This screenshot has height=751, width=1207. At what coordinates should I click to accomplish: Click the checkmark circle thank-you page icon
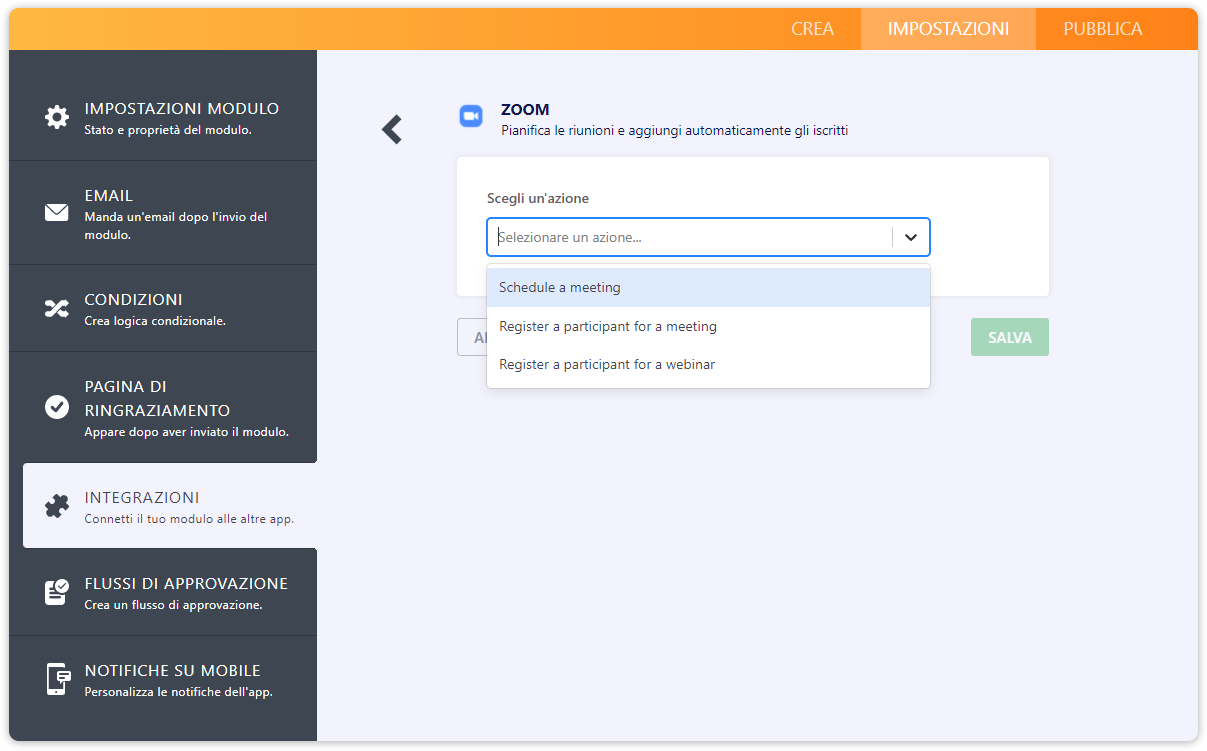click(x=57, y=407)
